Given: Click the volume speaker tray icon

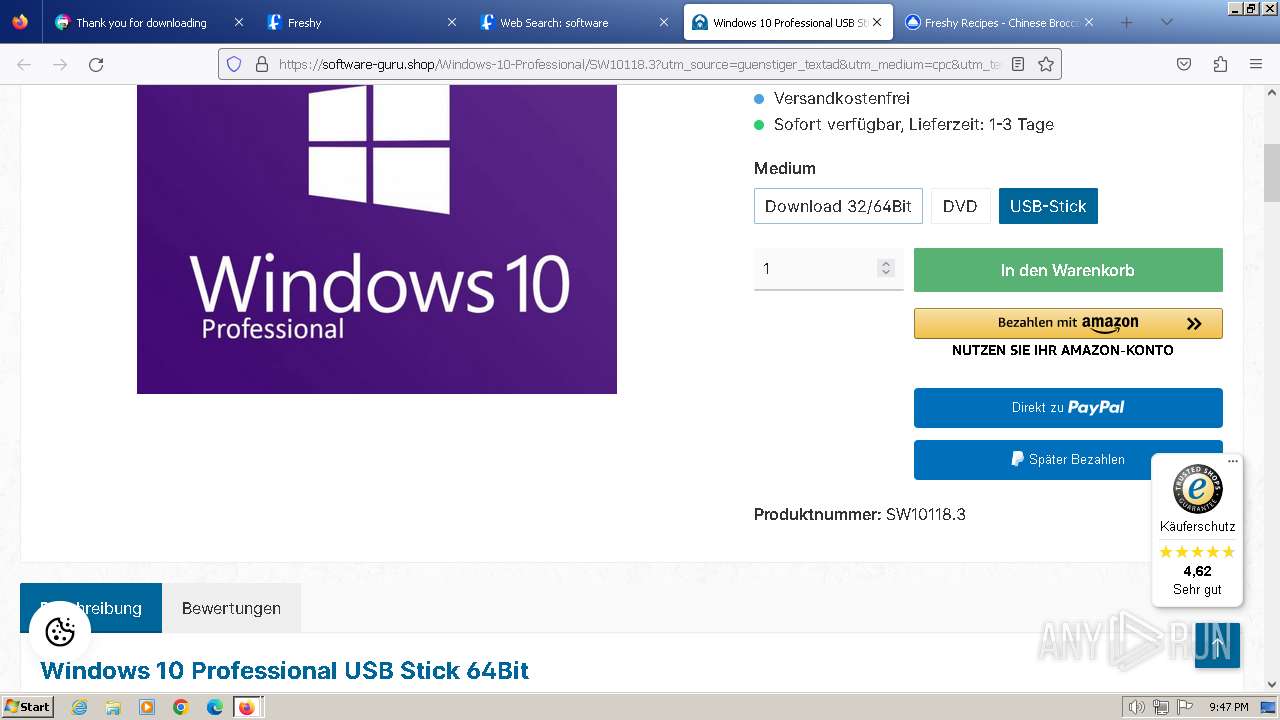Looking at the screenshot, I should click(x=1136, y=707).
